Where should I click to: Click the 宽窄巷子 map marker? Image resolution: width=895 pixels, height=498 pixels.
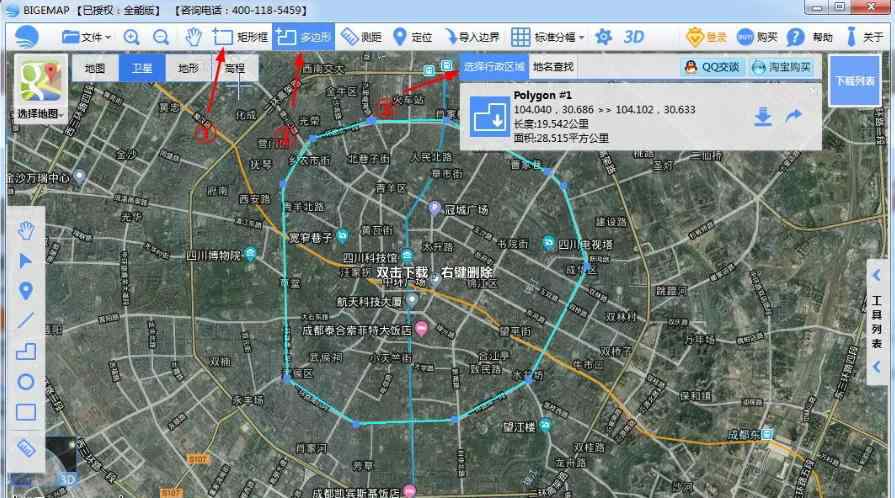tap(342, 235)
